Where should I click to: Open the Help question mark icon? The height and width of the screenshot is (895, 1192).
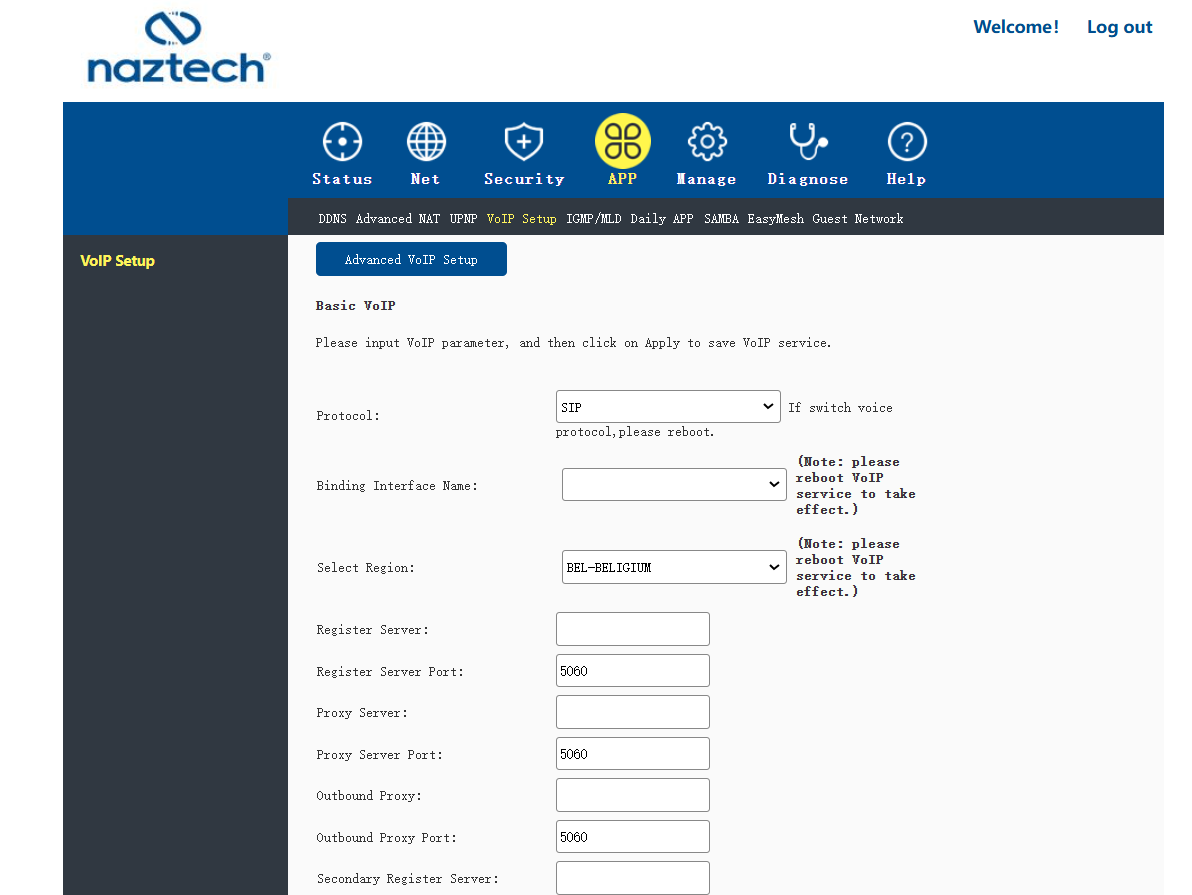click(x=906, y=141)
